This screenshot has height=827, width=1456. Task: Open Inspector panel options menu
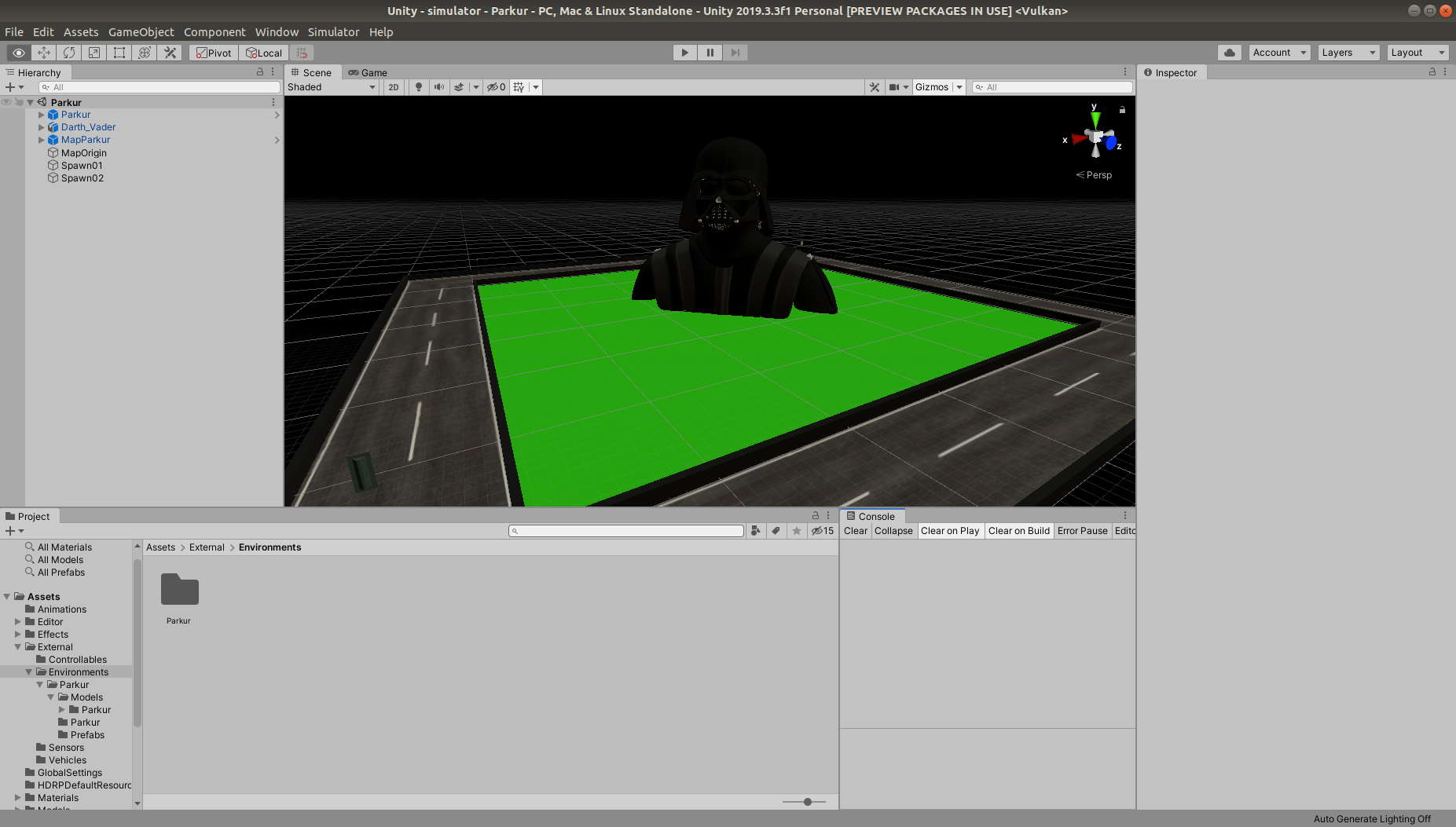click(1445, 71)
